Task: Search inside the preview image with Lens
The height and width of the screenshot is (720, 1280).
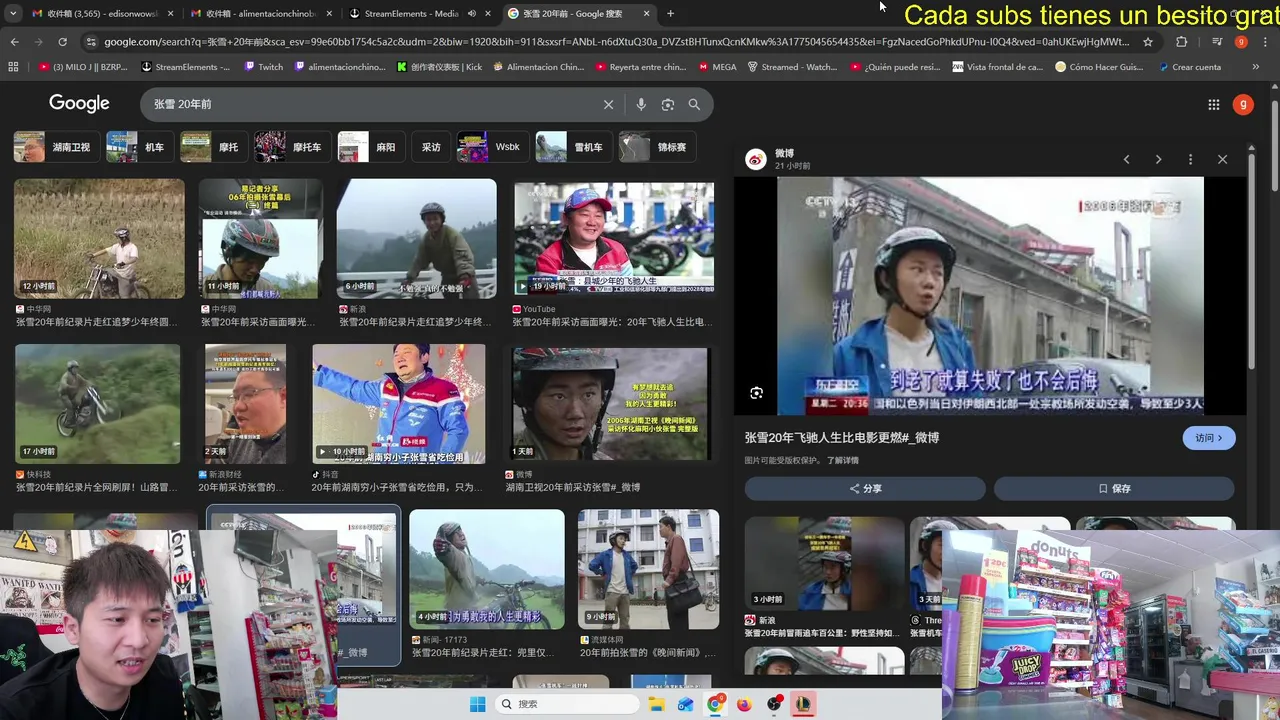Action: coord(756,393)
